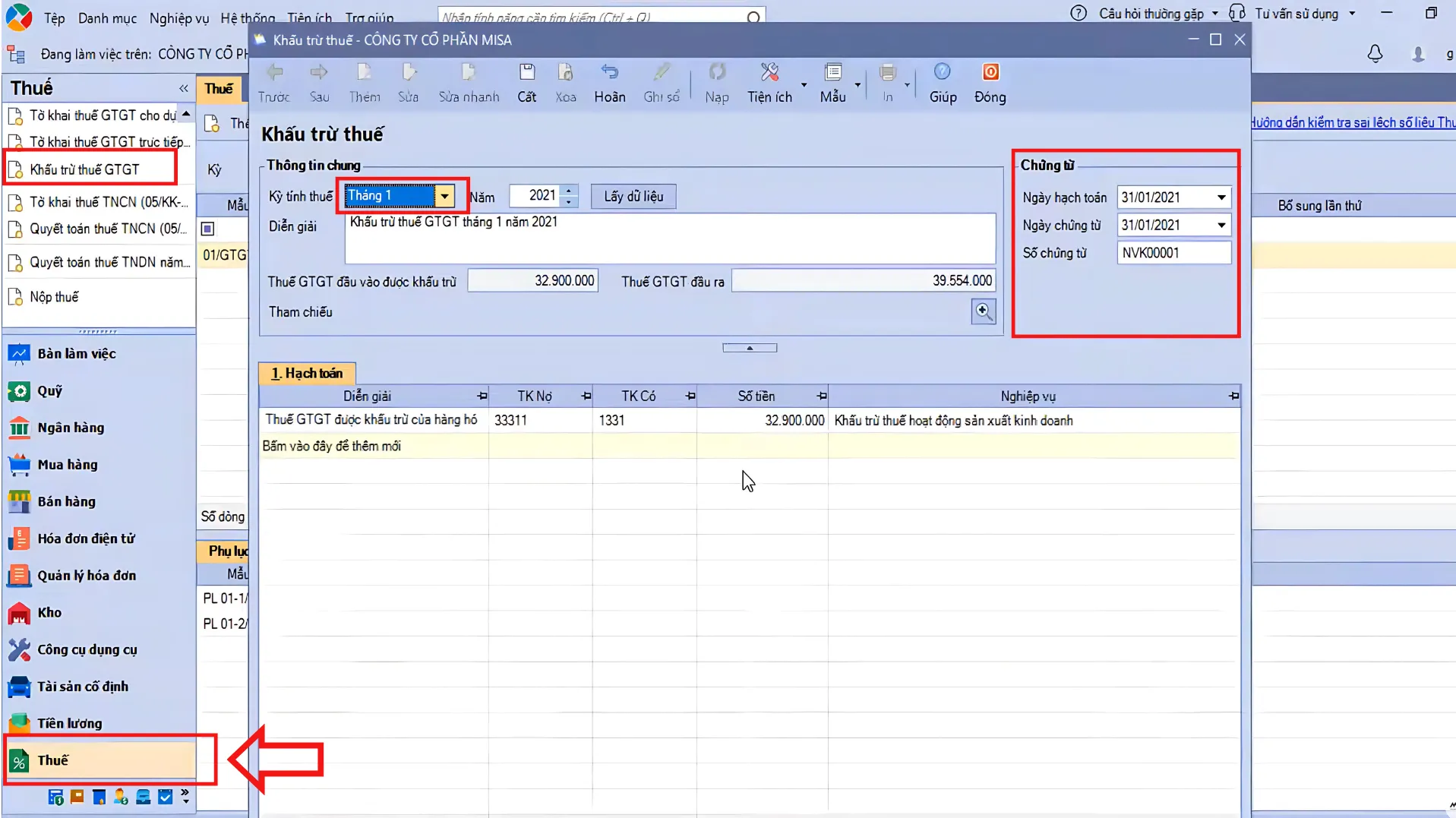
Task: Pin the TK Nợ column
Action: [586, 396]
